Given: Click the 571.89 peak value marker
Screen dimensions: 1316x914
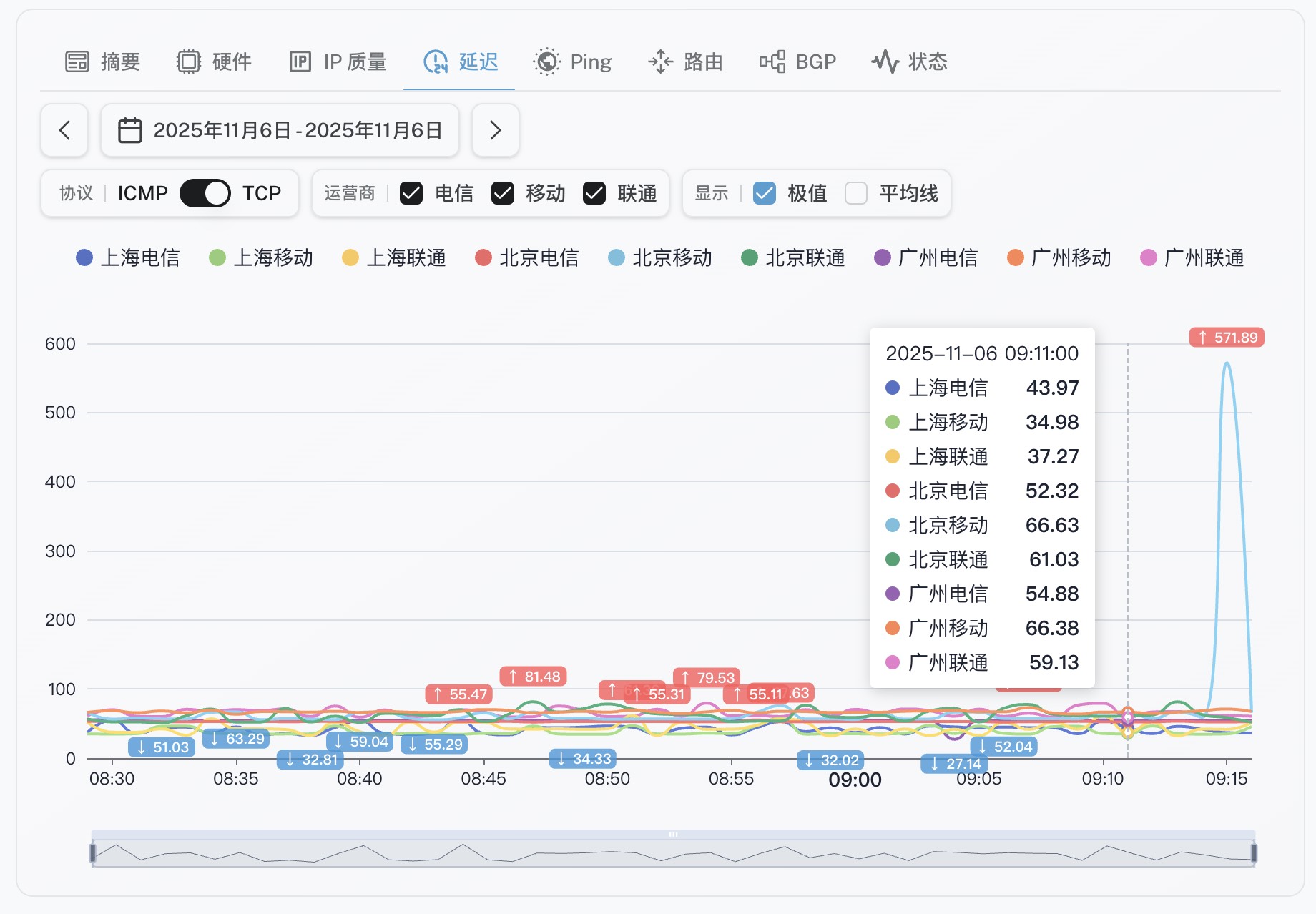Looking at the screenshot, I should click(x=1227, y=338).
